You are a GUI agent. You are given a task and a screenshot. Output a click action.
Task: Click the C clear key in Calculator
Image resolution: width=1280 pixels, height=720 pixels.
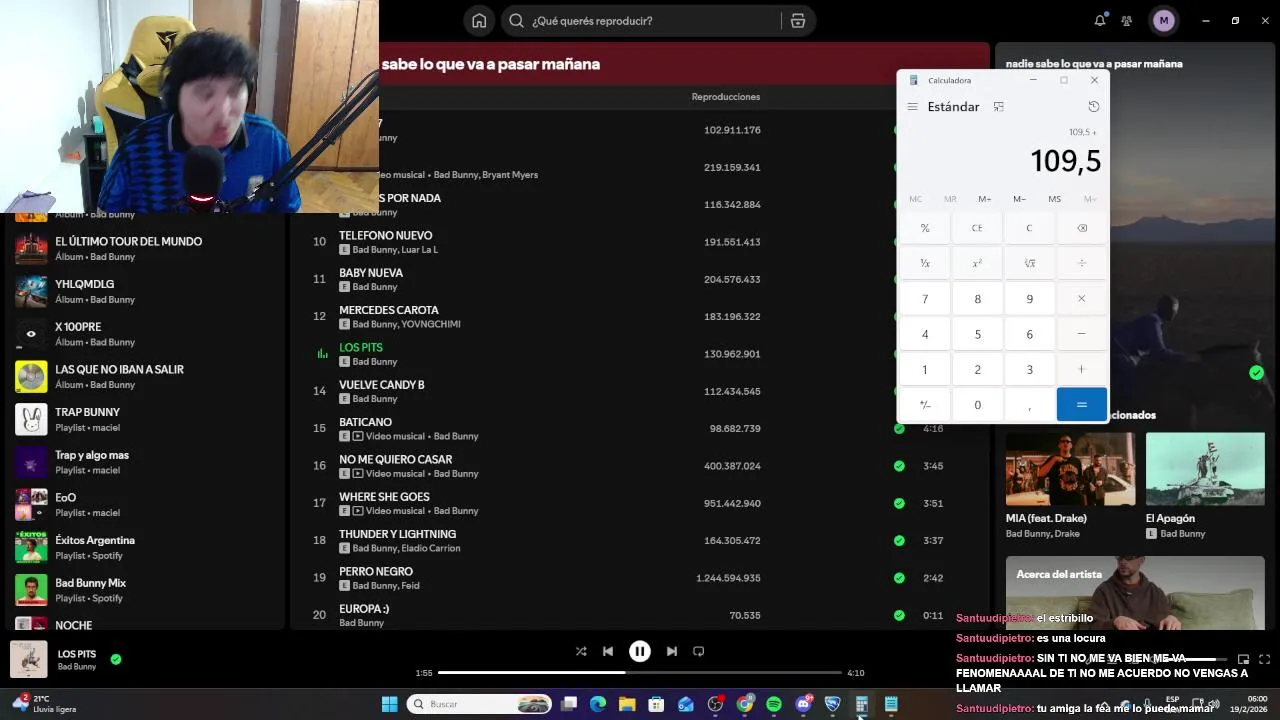tap(1029, 228)
